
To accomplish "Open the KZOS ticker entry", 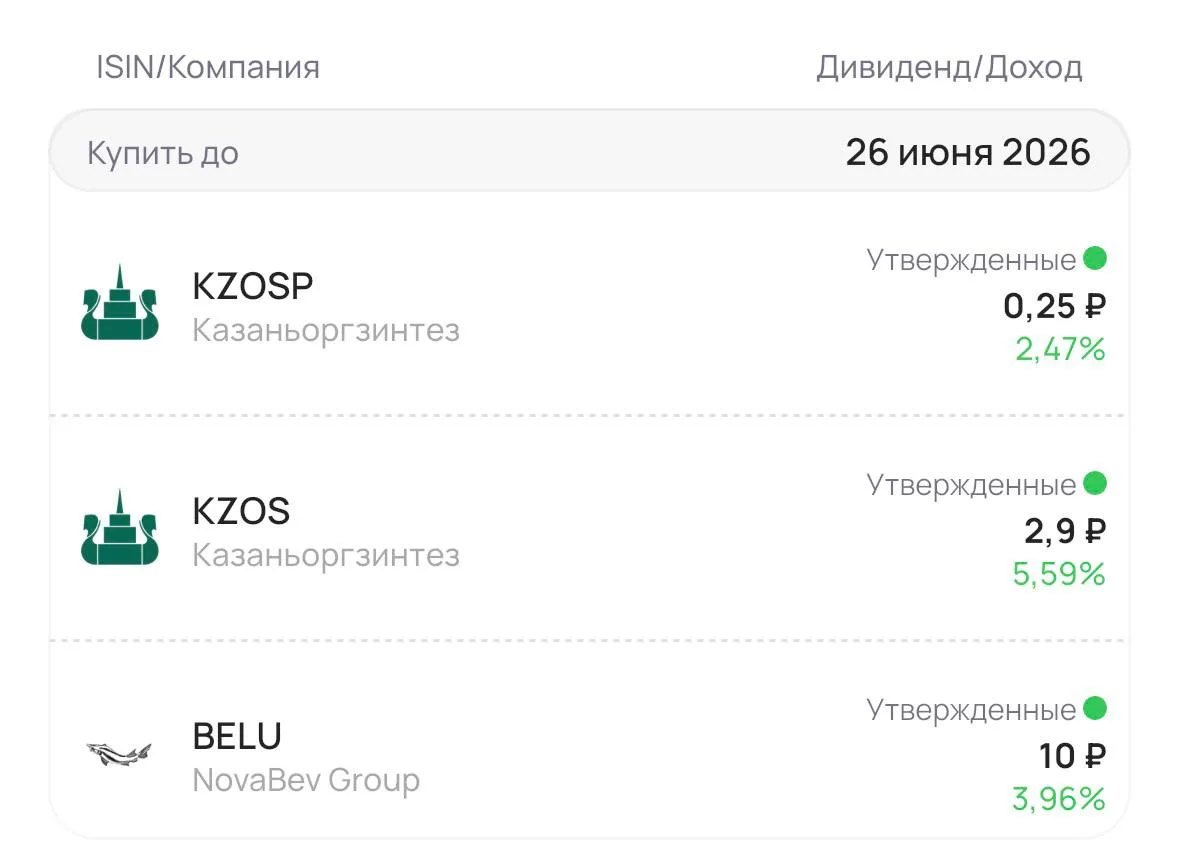I will tap(241, 511).
